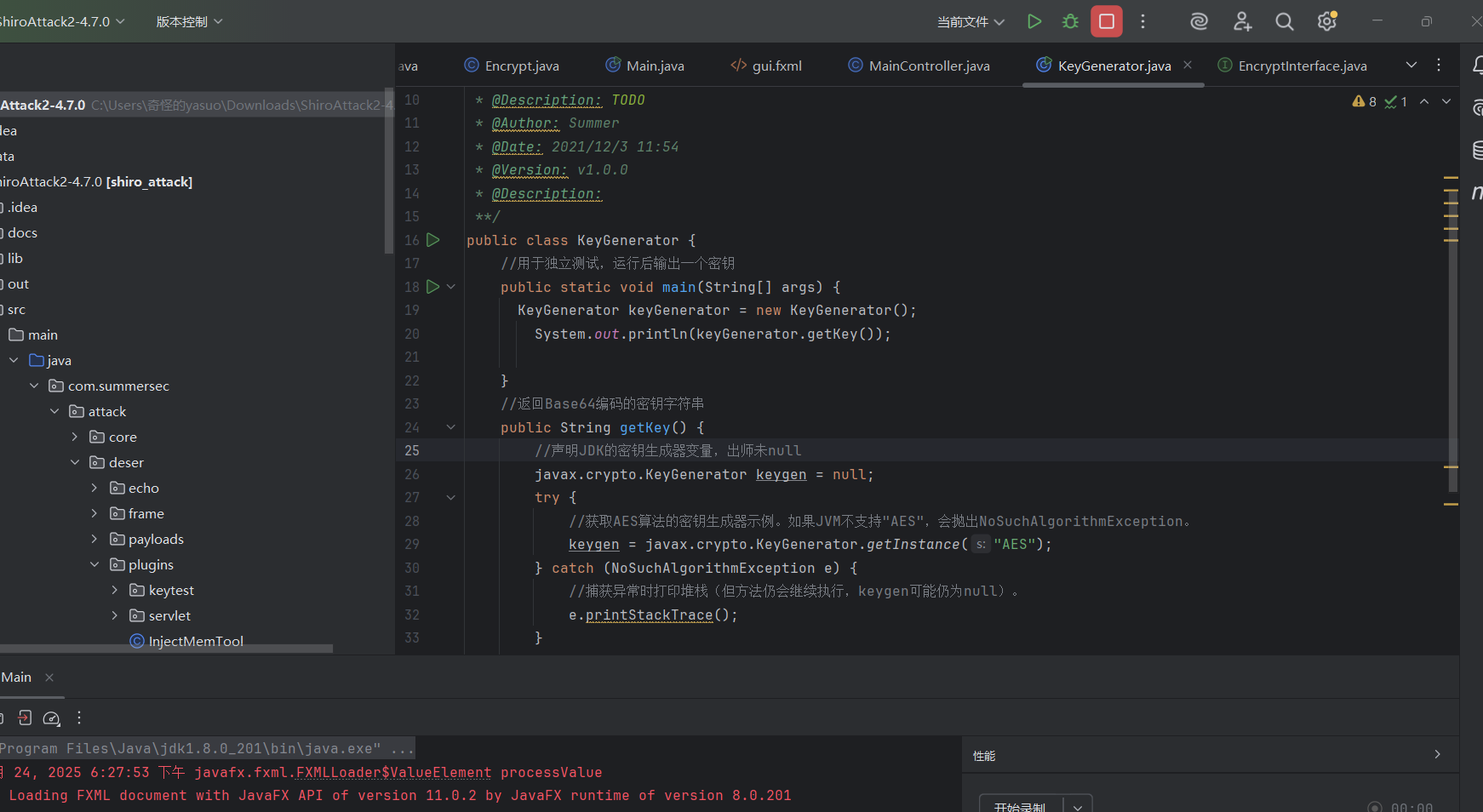The height and width of the screenshot is (812, 1483).
Task: Fold the getKey method at line 24
Action: click(x=451, y=427)
